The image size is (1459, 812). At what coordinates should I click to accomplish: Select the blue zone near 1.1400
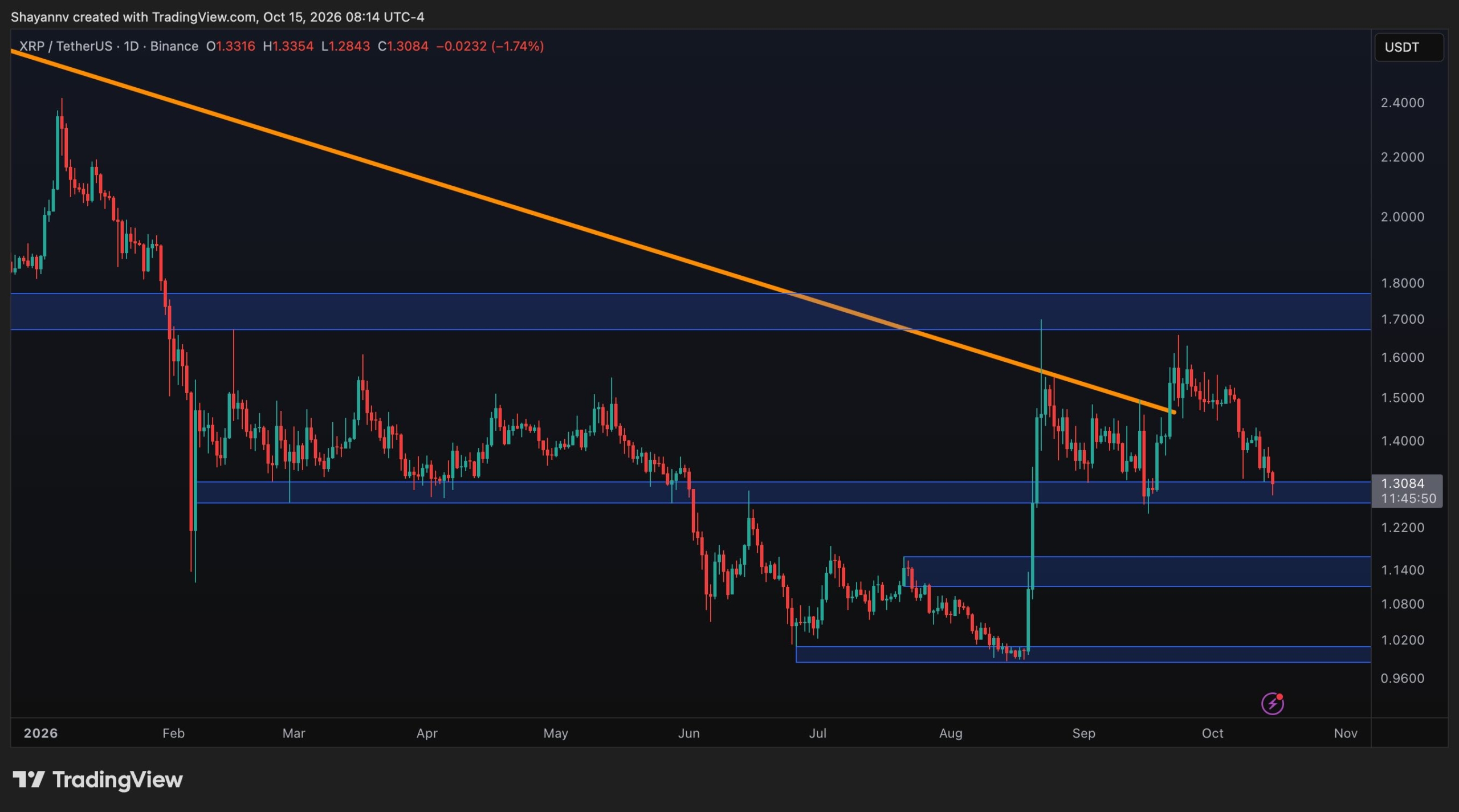click(x=1136, y=572)
